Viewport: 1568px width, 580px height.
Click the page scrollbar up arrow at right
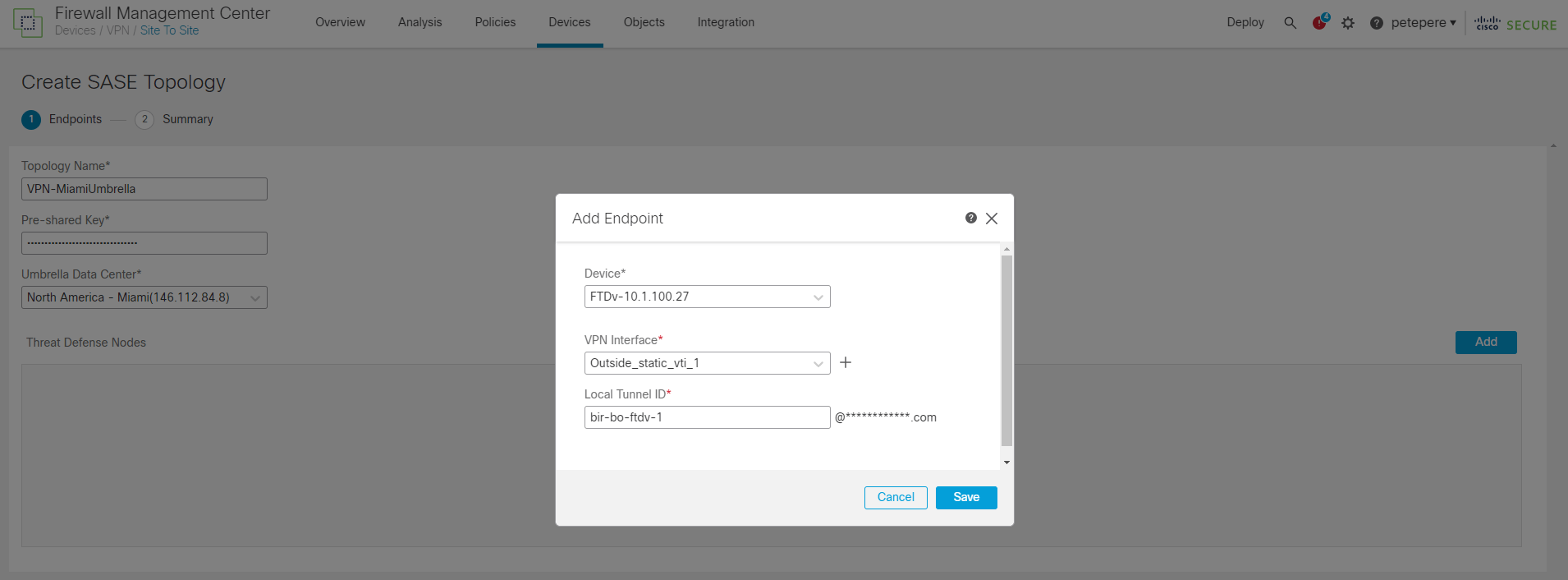(1553, 146)
